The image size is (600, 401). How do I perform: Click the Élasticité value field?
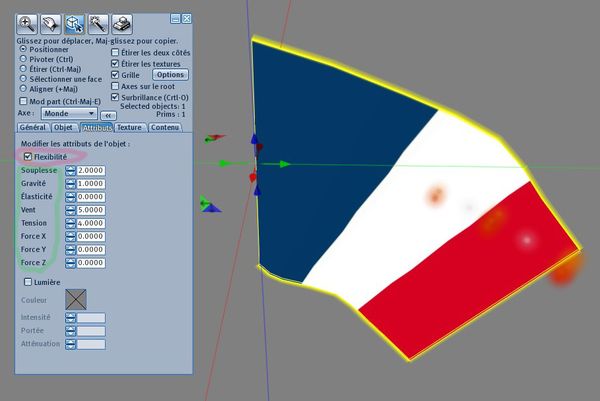point(91,197)
